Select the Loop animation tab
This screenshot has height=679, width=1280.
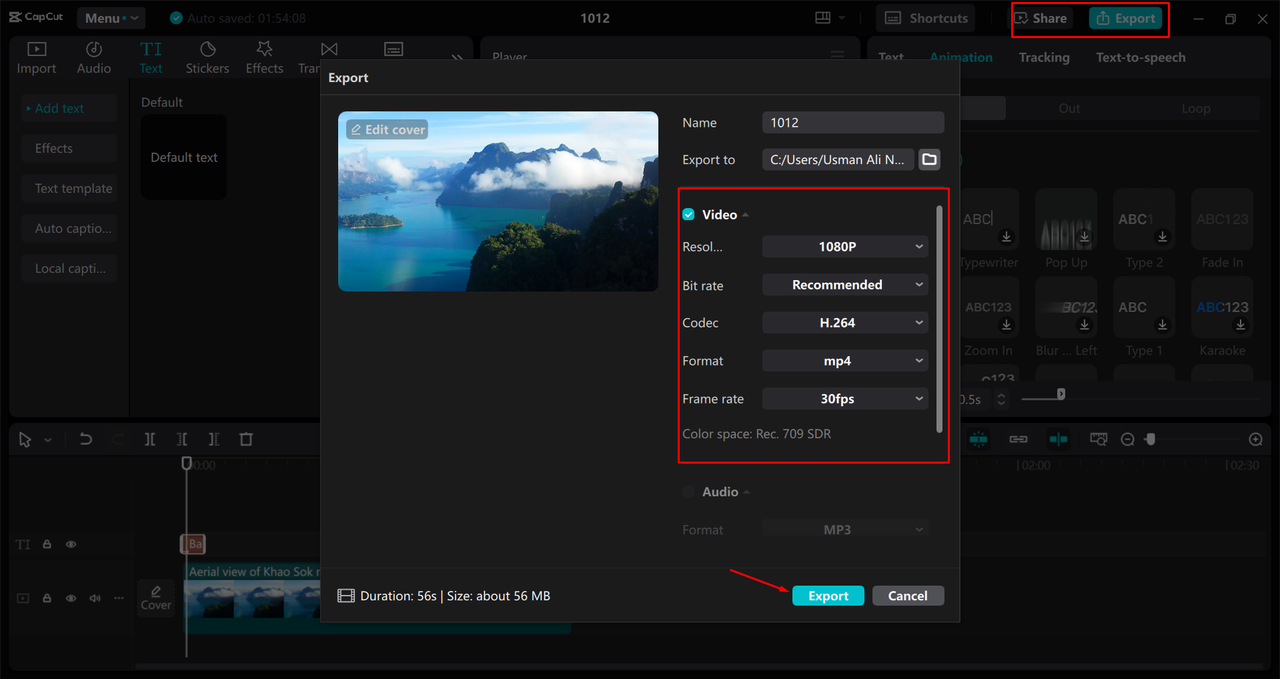(x=1195, y=109)
